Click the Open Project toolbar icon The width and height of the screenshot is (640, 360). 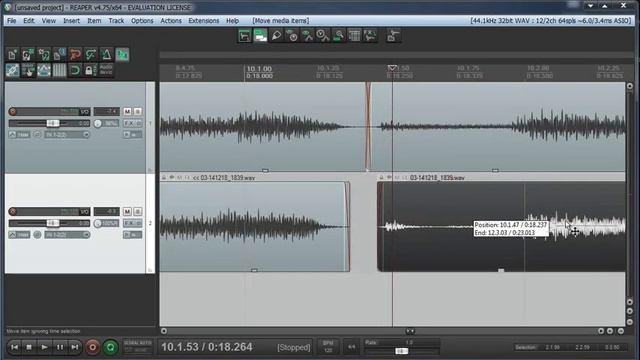click(28, 54)
